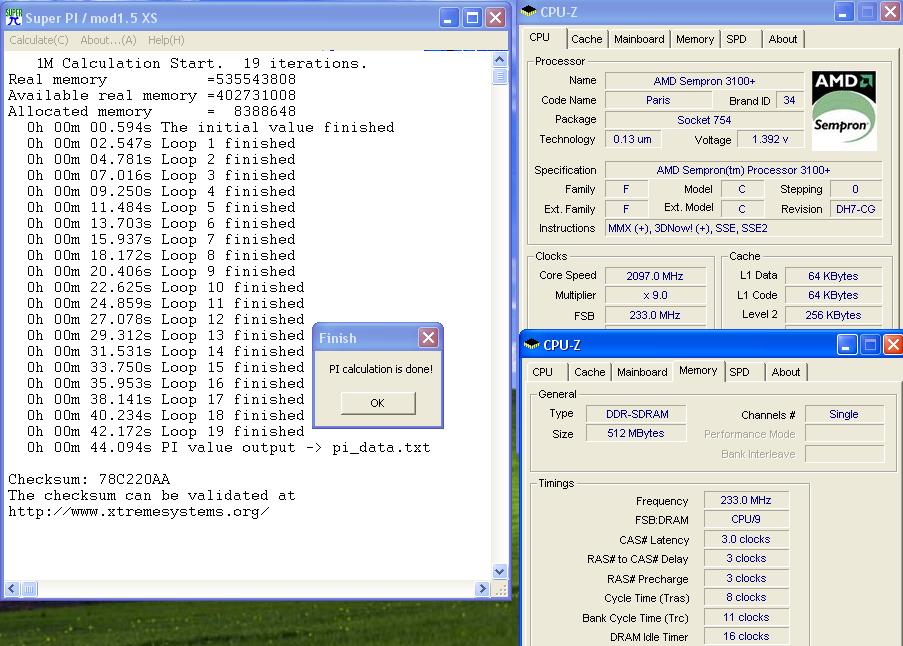Click the Super PI title bar app icon
The width and height of the screenshot is (903, 646).
pyautogui.click(x=13, y=17)
